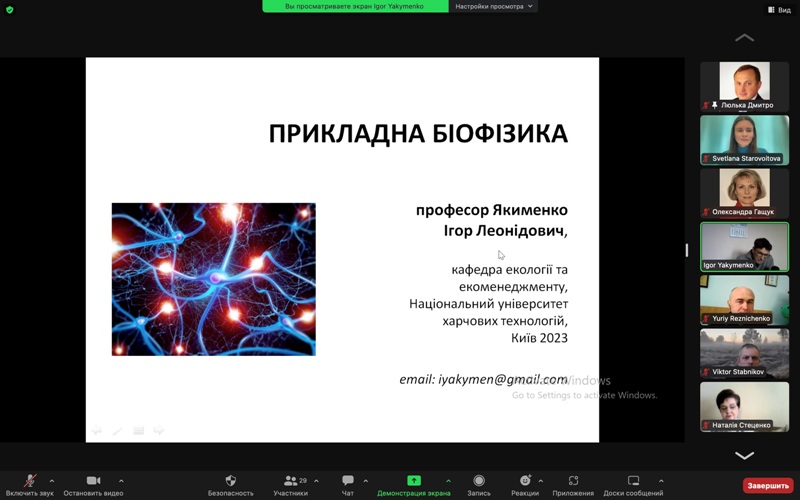Open the Чат chat panel
Viewport: 800px width, 500px height.
[x=348, y=485]
